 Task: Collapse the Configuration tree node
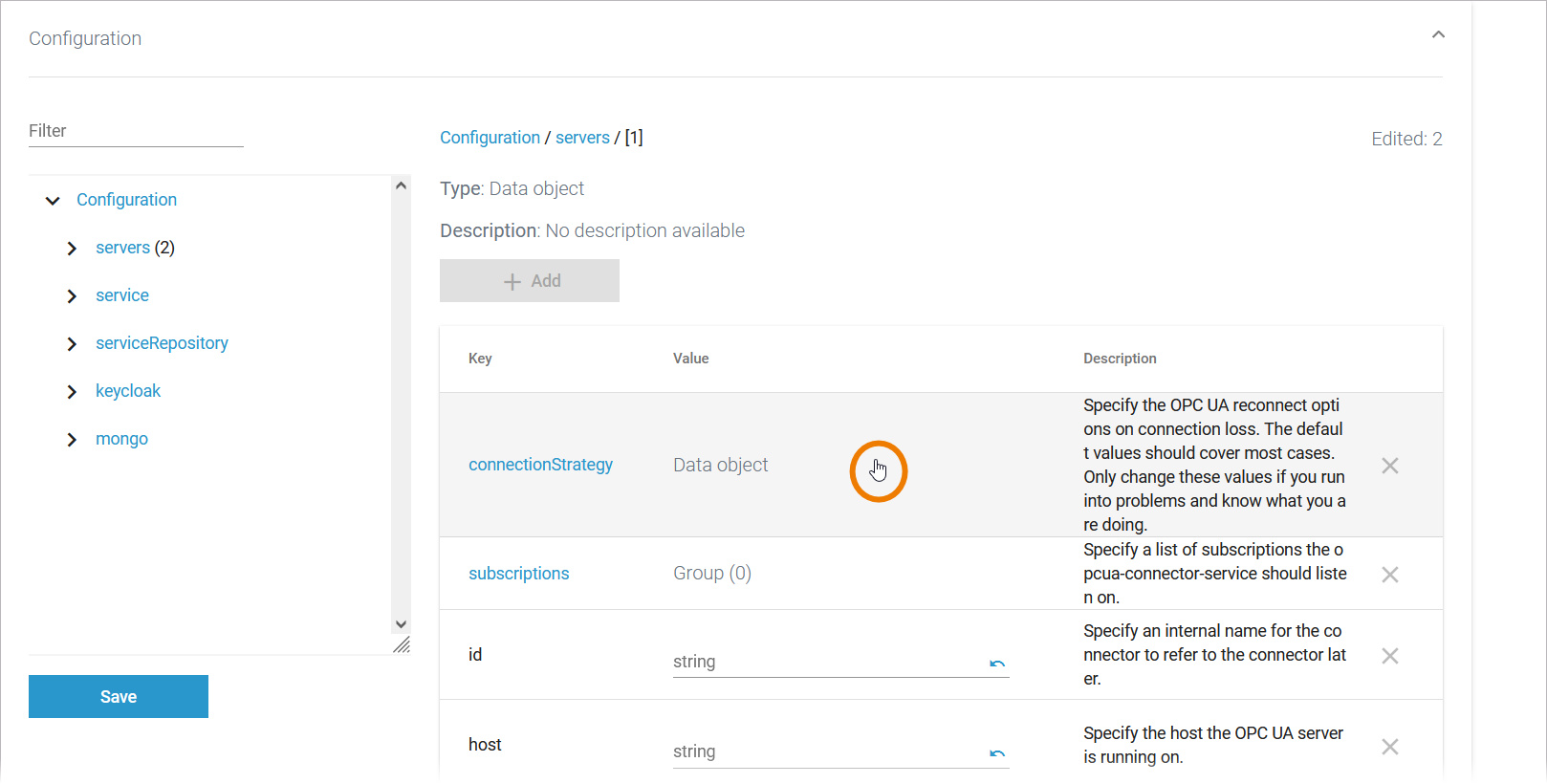54,201
